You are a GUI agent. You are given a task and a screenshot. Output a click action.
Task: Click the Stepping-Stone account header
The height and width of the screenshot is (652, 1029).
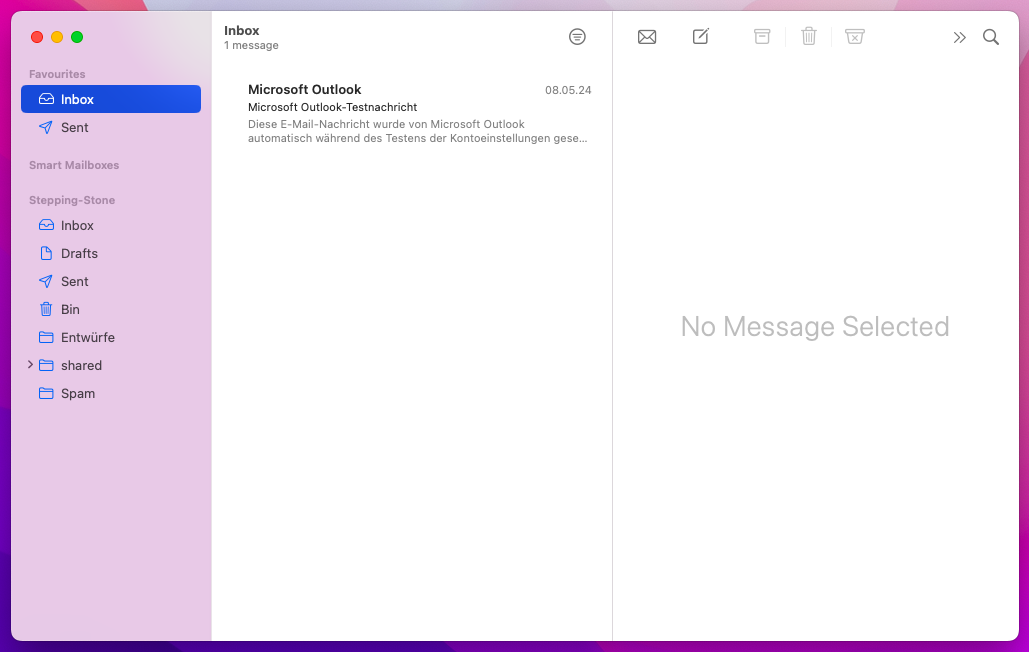click(72, 200)
